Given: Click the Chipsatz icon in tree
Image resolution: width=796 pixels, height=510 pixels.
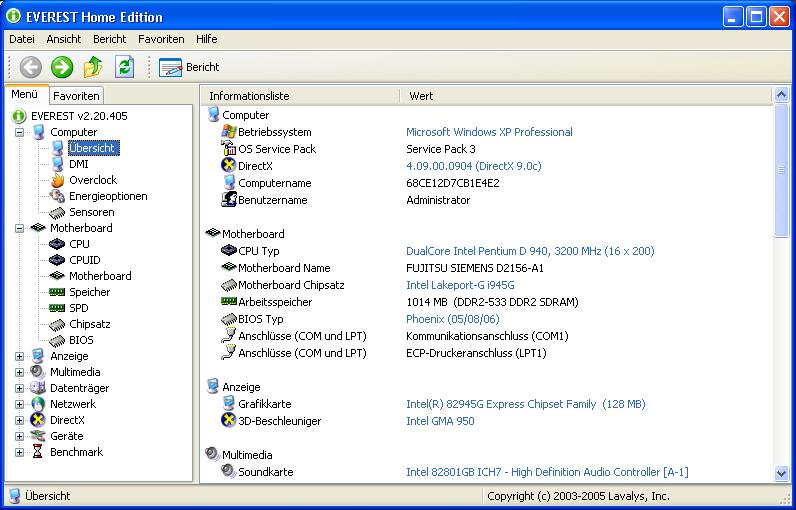Looking at the screenshot, I should click(x=57, y=324).
